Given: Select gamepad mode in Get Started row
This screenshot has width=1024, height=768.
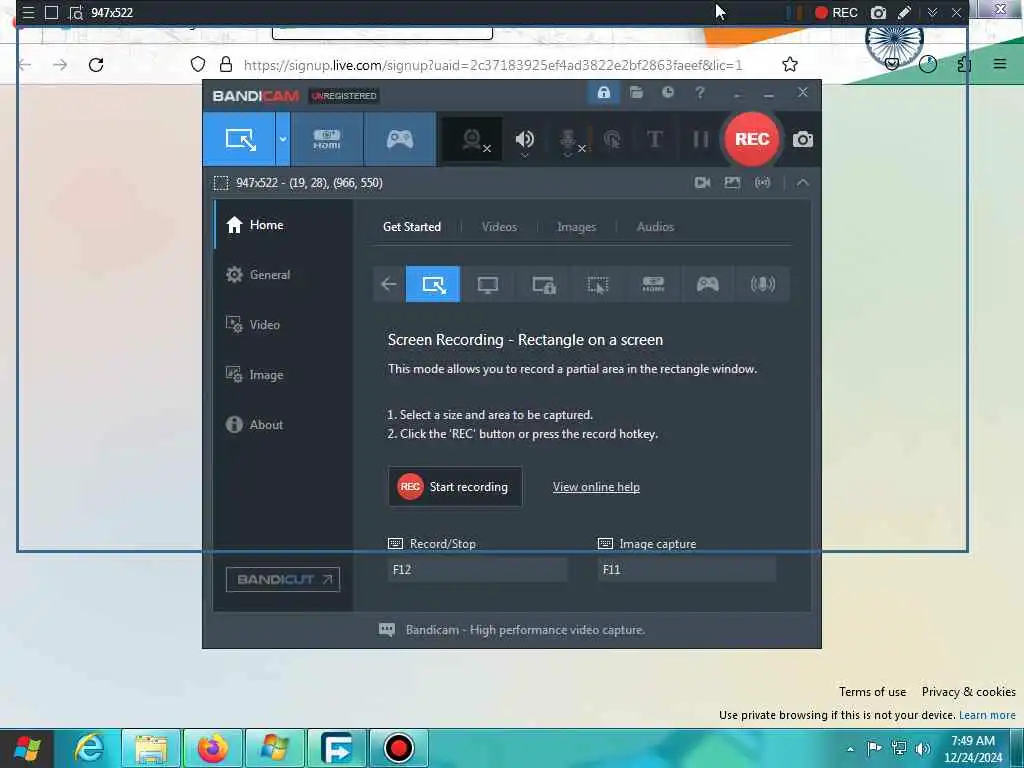Looking at the screenshot, I should click(x=707, y=284).
